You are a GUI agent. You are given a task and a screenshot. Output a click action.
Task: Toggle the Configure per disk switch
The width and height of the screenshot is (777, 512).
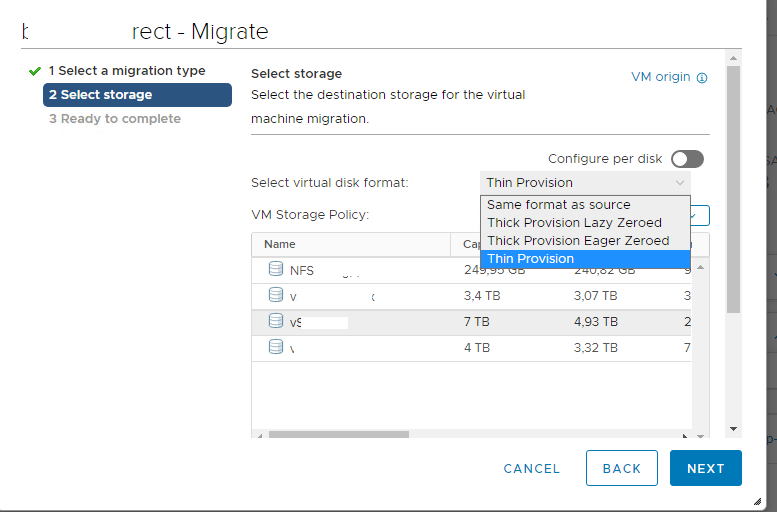687,159
